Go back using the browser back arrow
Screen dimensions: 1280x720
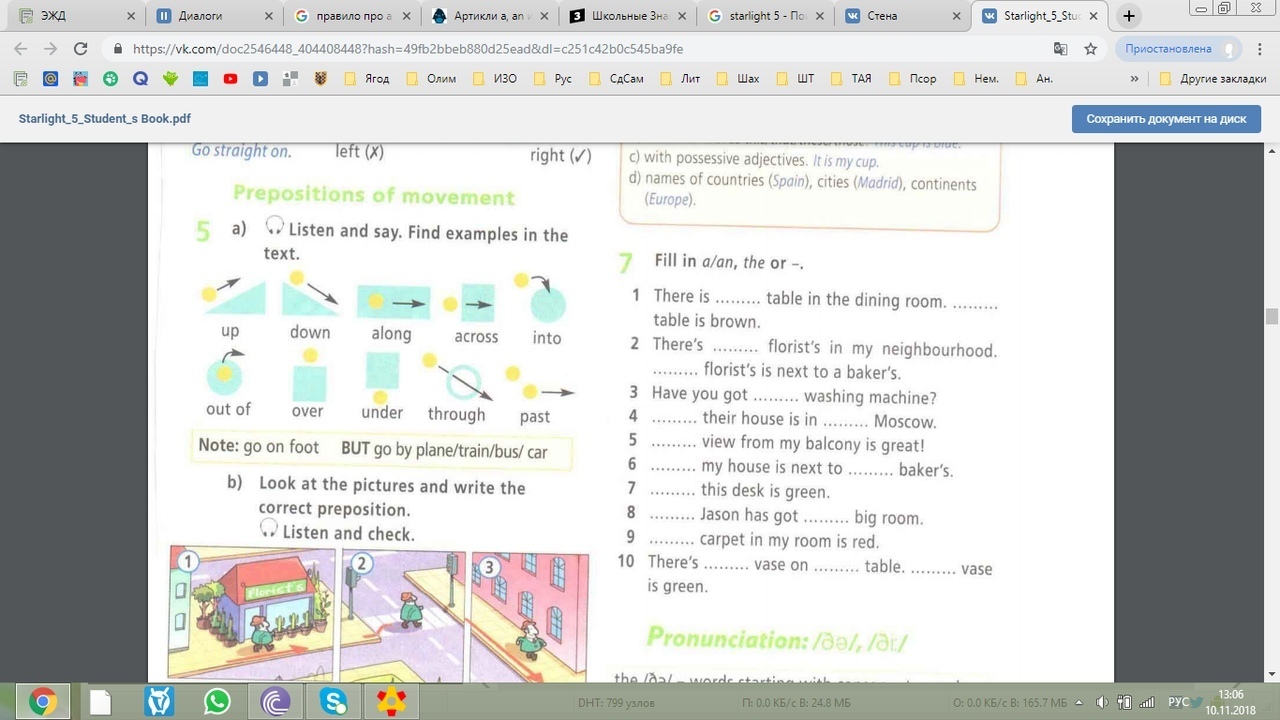22,49
